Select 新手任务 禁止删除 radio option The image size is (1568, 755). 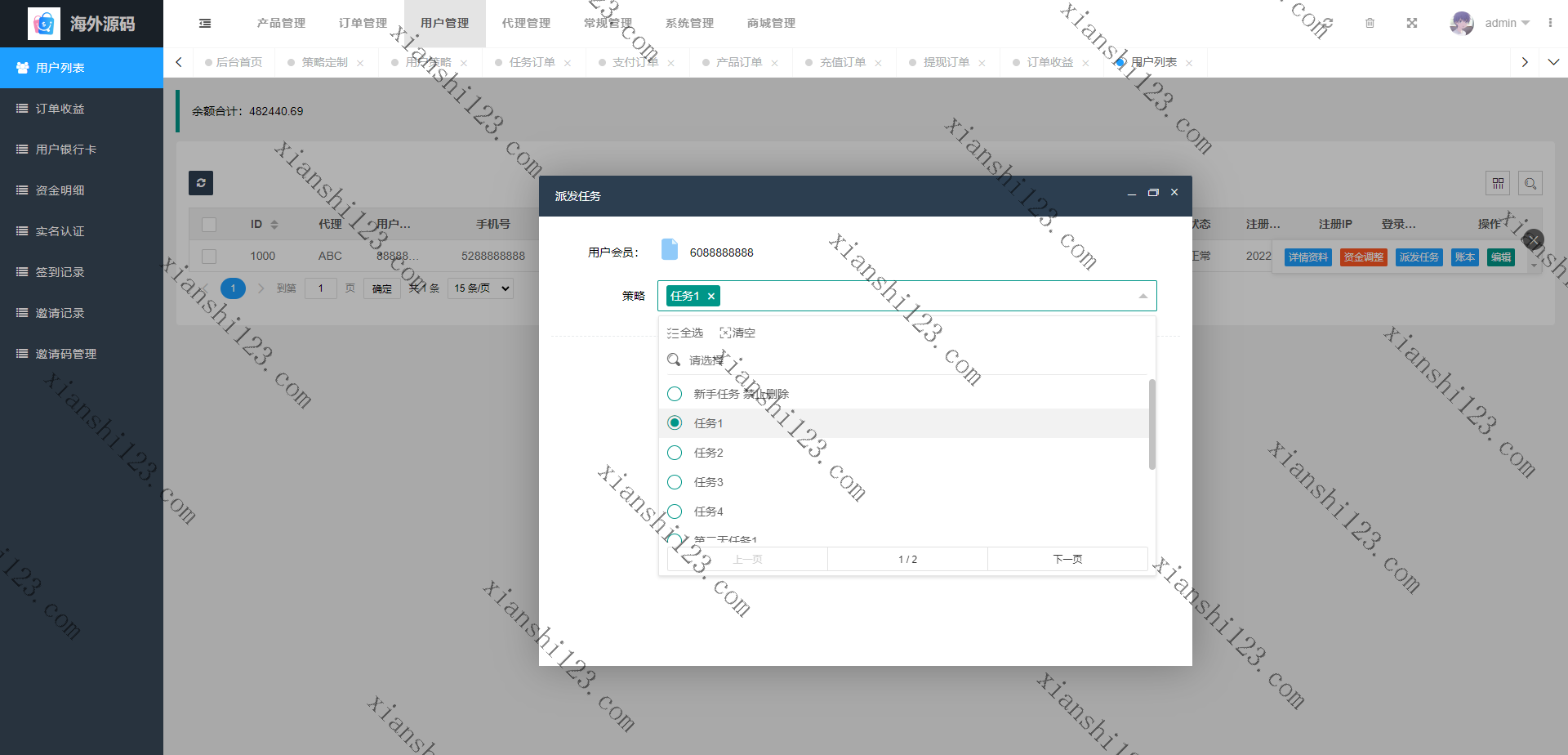tap(675, 394)
